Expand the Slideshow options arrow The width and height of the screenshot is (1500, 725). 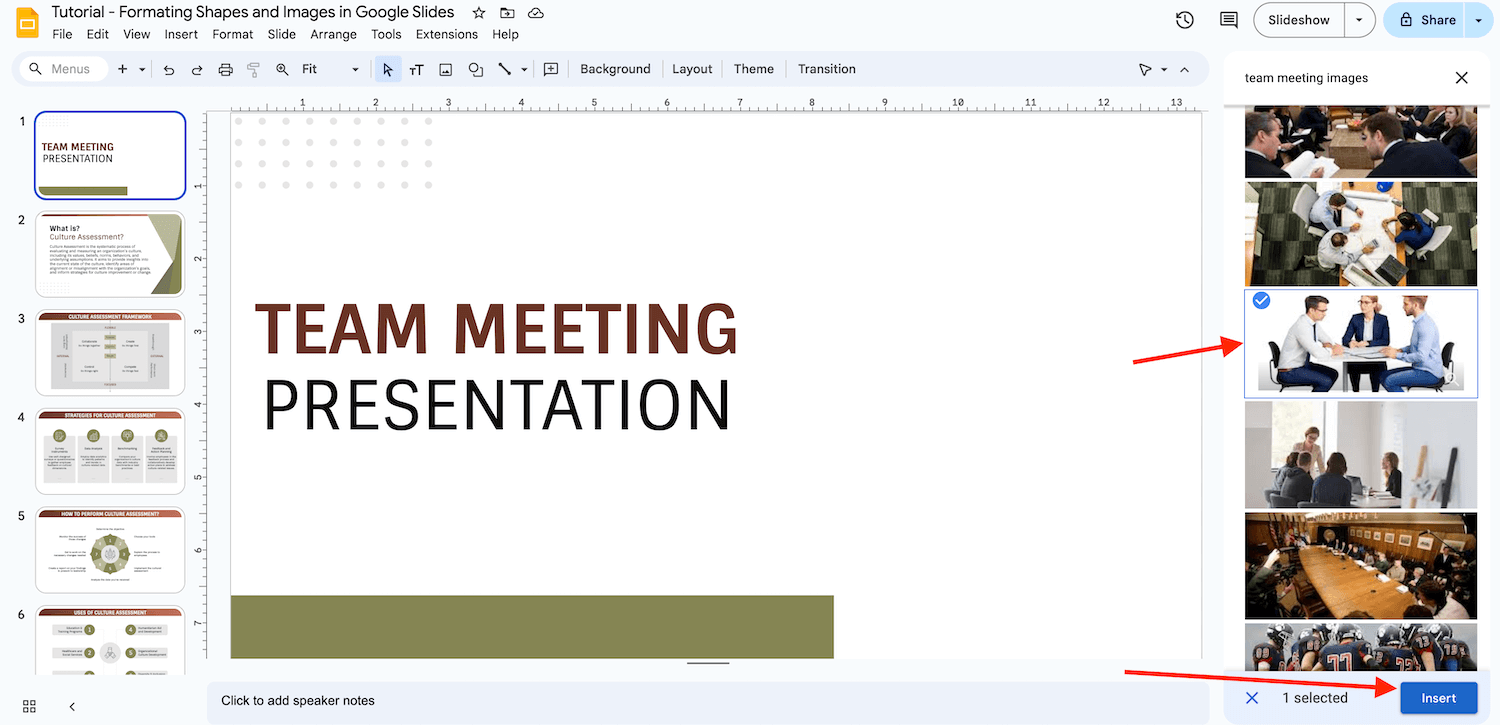1358,20
